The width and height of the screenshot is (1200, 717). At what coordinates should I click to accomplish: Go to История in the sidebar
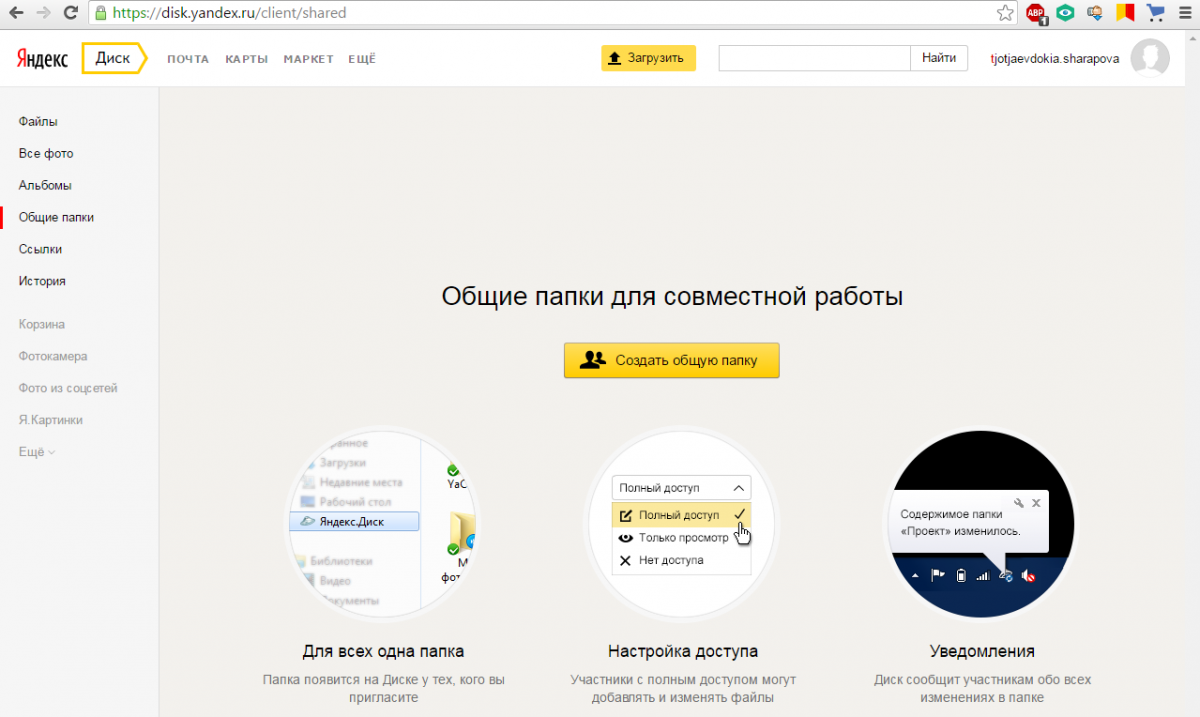point(42,281)
